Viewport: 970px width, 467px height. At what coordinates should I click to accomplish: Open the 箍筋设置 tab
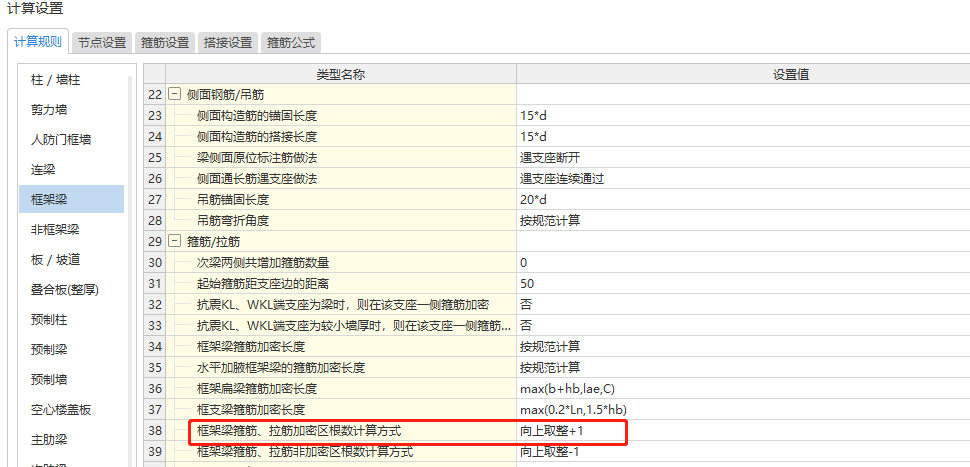165,43
